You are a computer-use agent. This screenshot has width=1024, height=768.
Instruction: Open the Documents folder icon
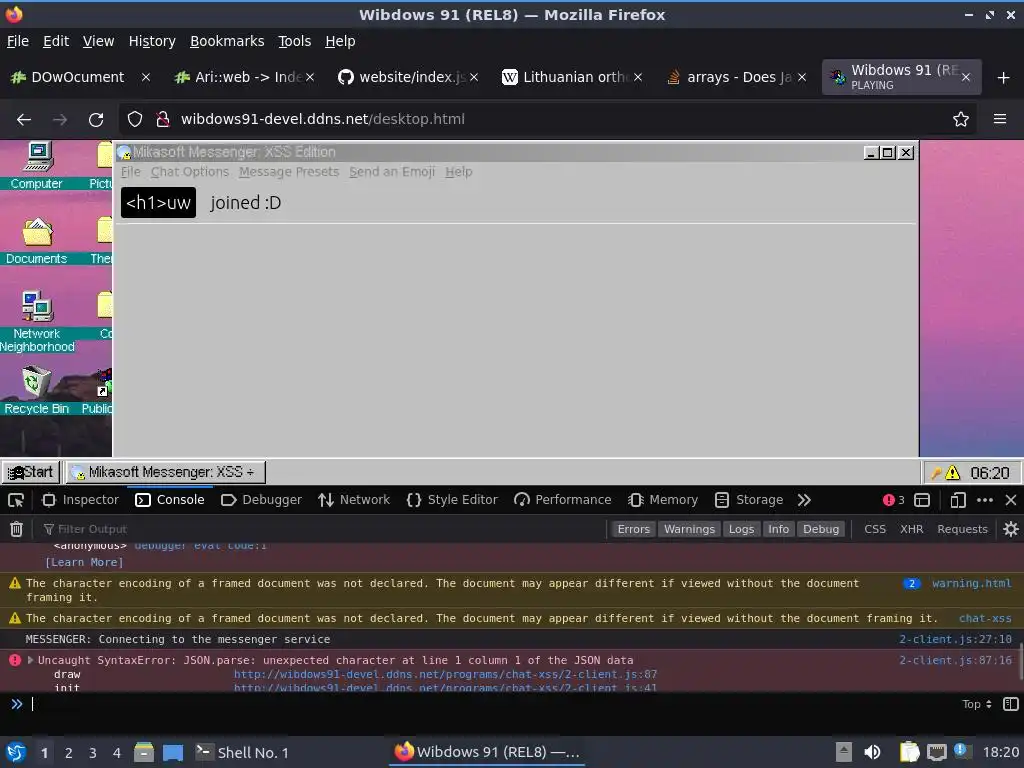click(37, 241)
